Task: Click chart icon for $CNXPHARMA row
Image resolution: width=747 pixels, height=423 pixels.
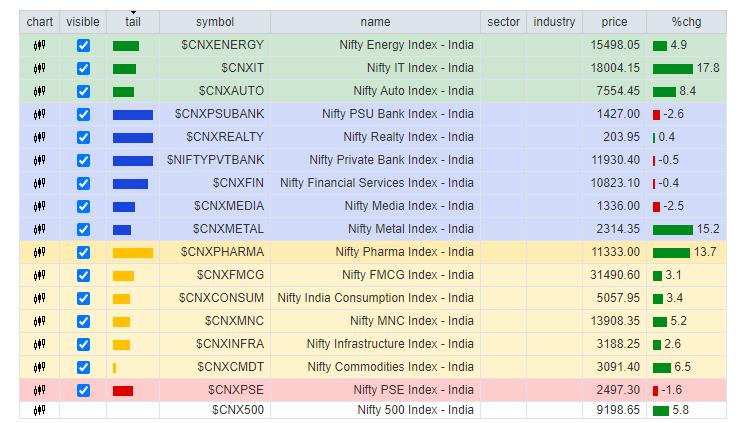Action: tap(39, 253)
